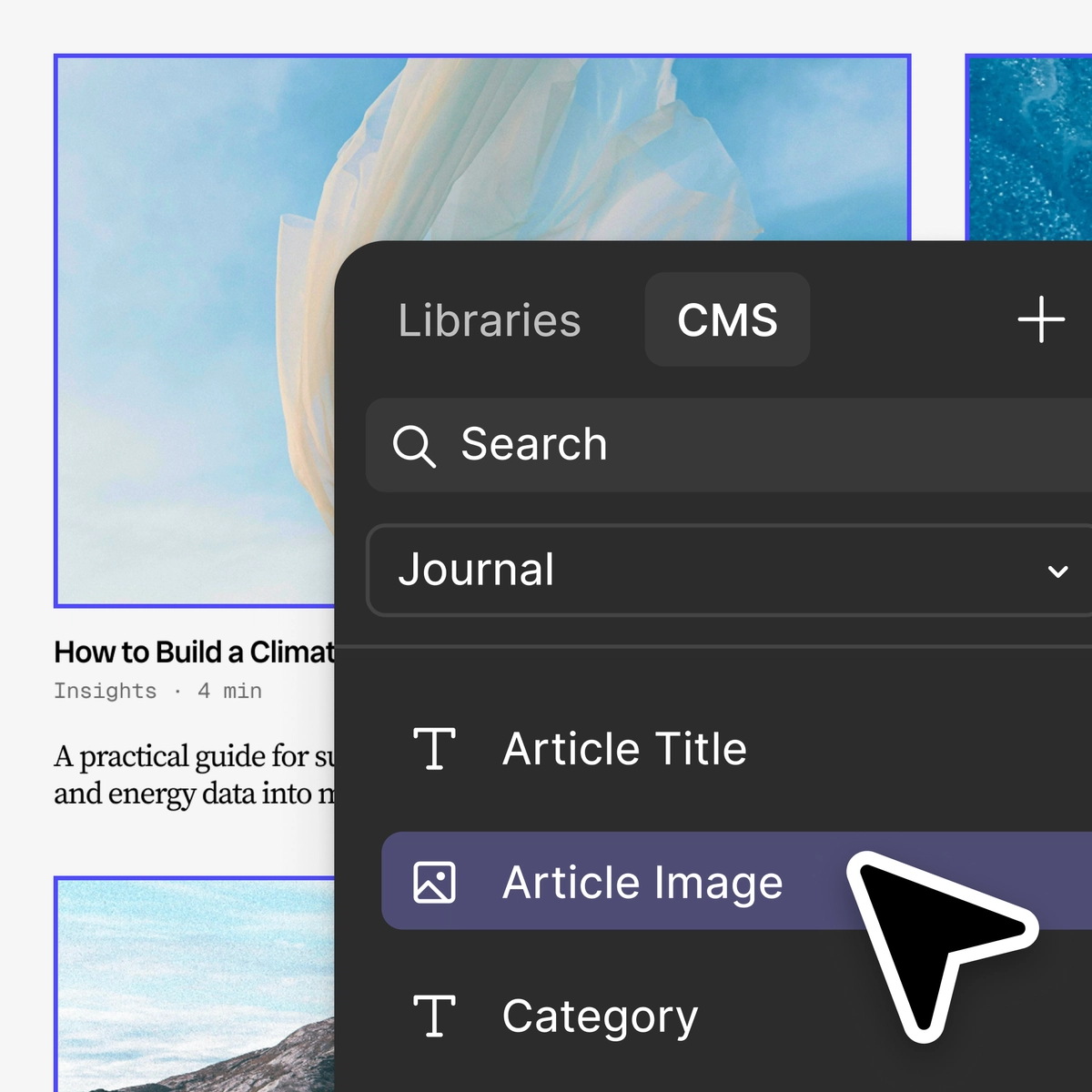
Task: Click the text icon beside Category
Action: point(434,1016)
